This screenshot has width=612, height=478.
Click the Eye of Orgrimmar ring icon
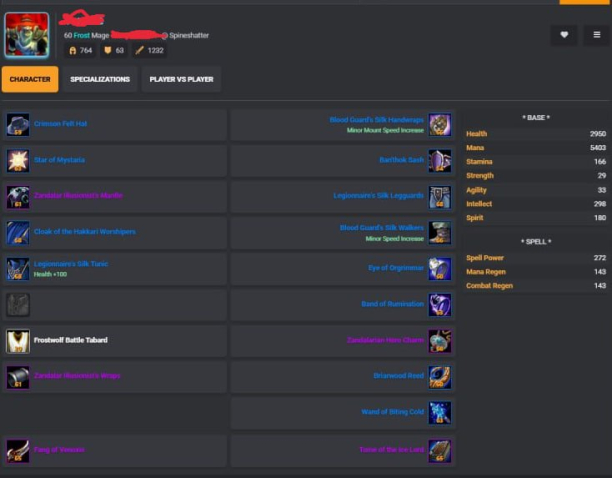[440, 269]
